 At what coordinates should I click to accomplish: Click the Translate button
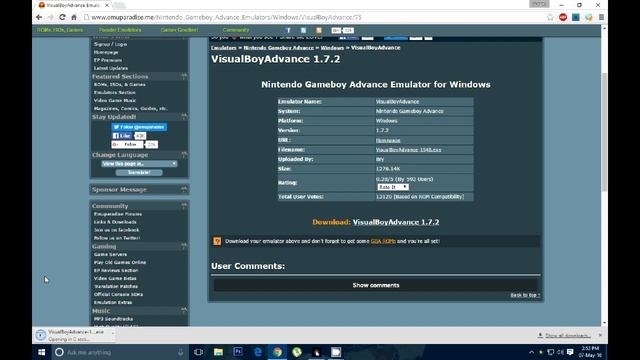(139, 173)
